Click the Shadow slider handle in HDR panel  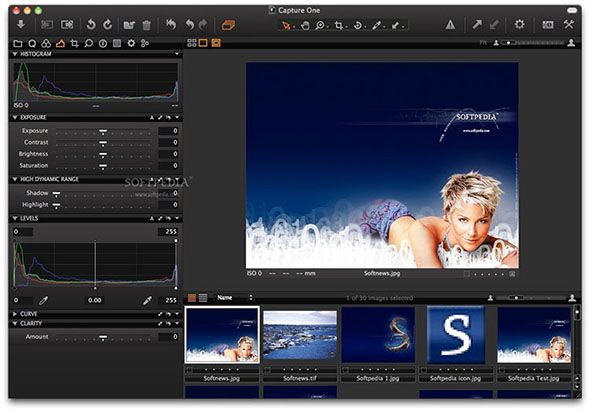56,194
